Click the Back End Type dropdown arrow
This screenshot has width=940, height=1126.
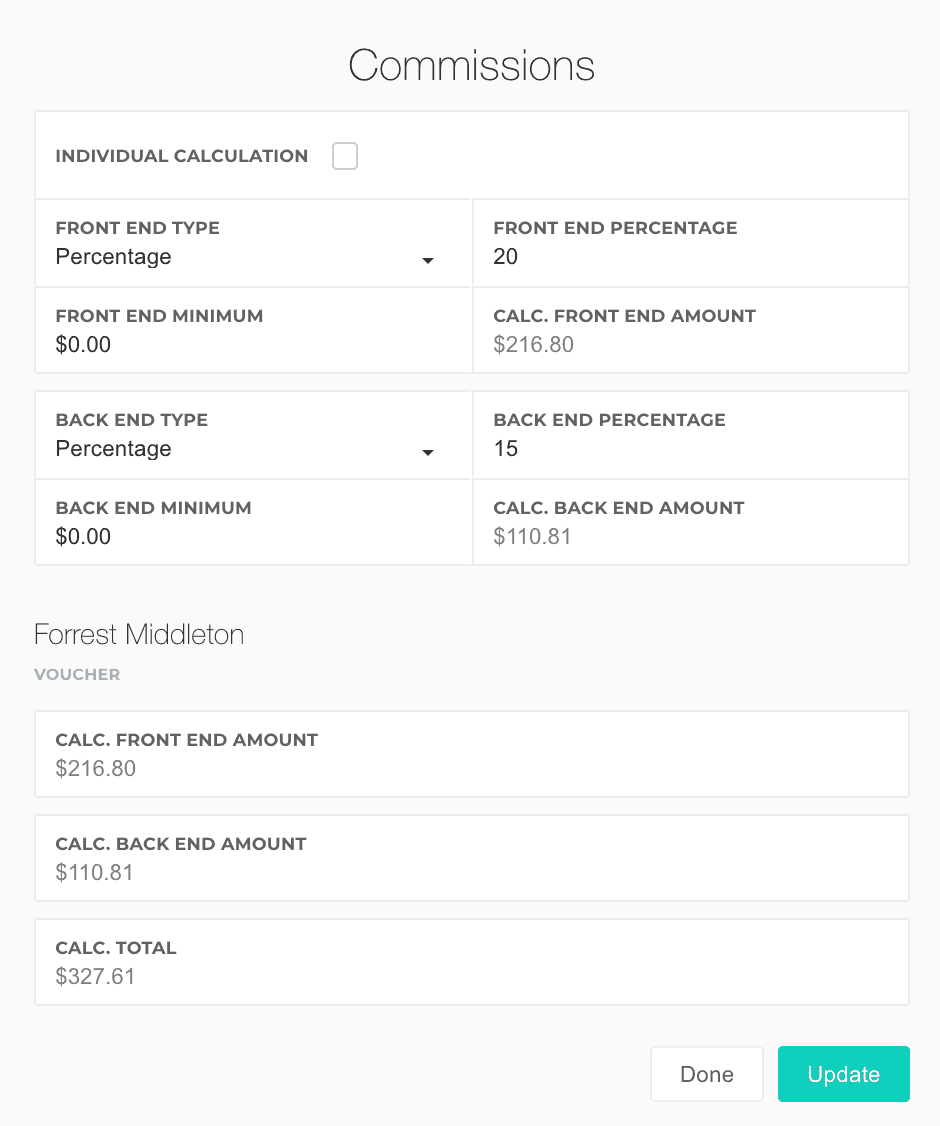428,452
